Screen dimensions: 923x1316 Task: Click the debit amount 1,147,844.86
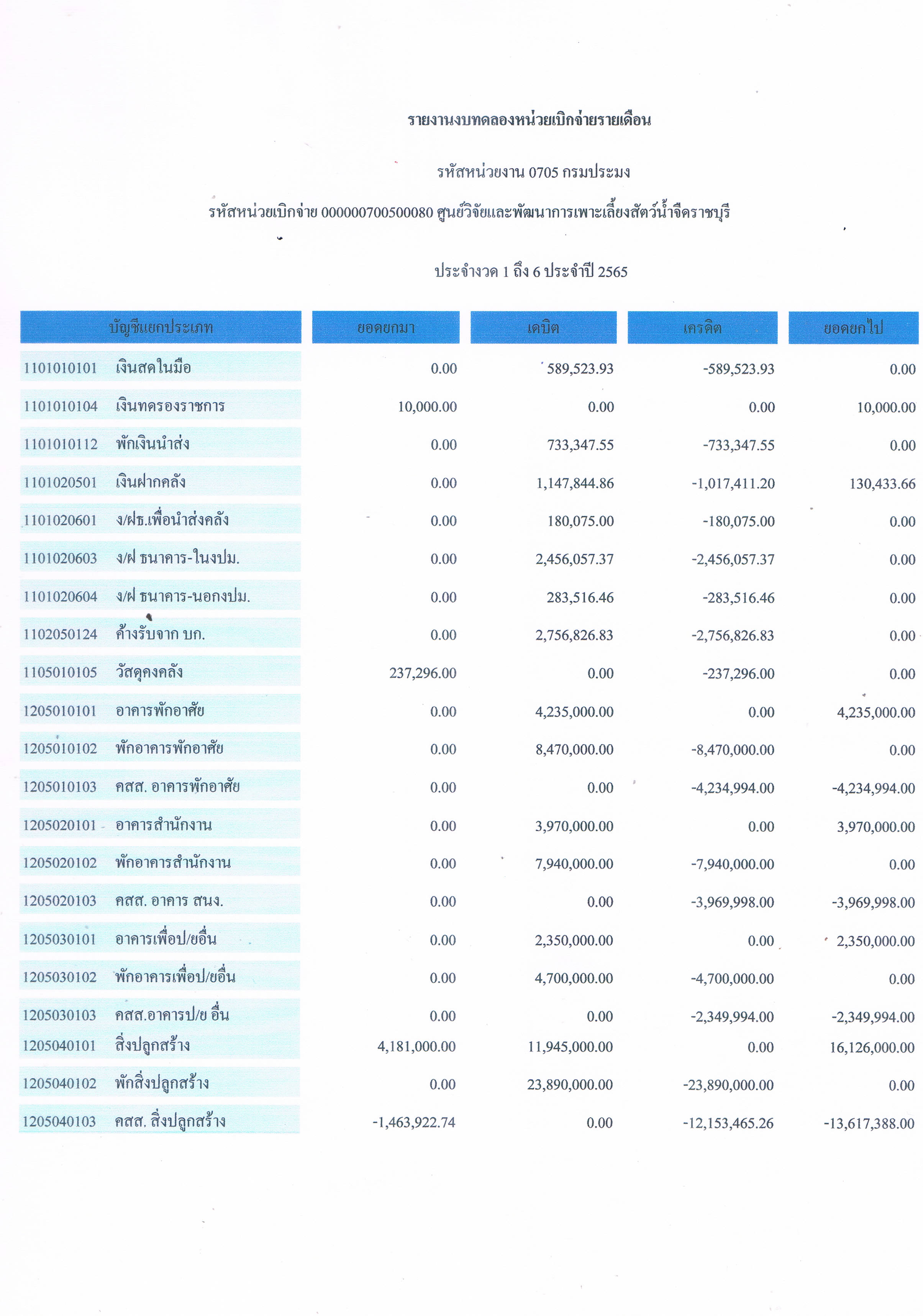[574, 483]
